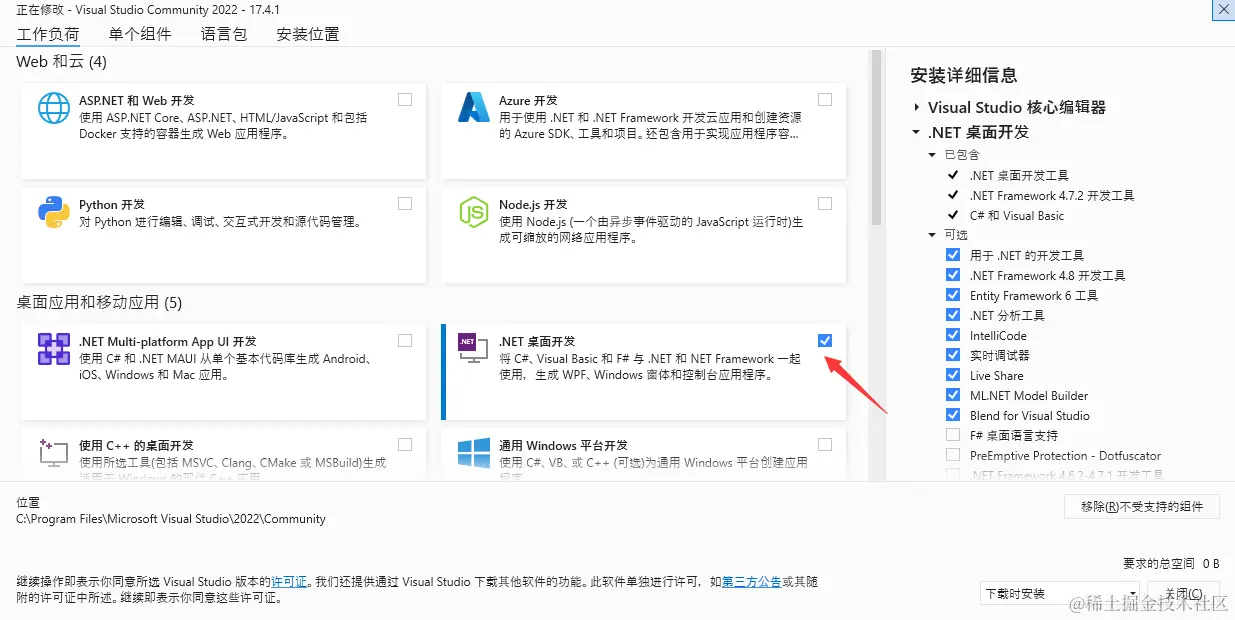Uncheck the ML.NET Model Builder component

click(953, 395)
